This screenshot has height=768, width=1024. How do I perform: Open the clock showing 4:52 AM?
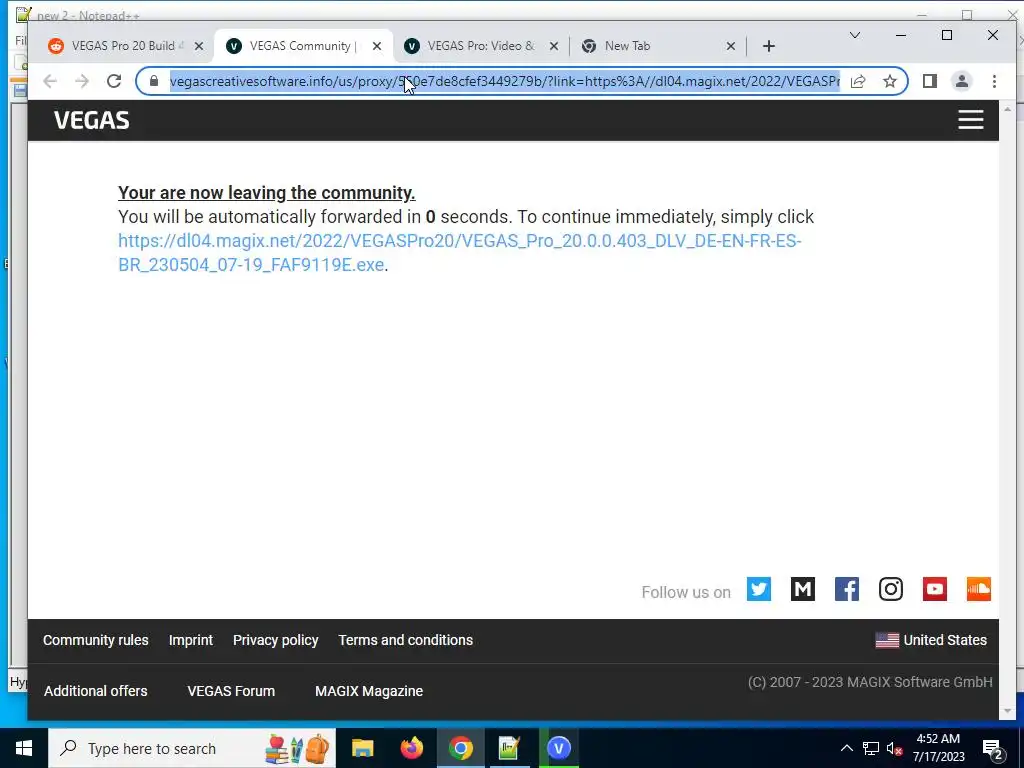(x=938, y=748)
